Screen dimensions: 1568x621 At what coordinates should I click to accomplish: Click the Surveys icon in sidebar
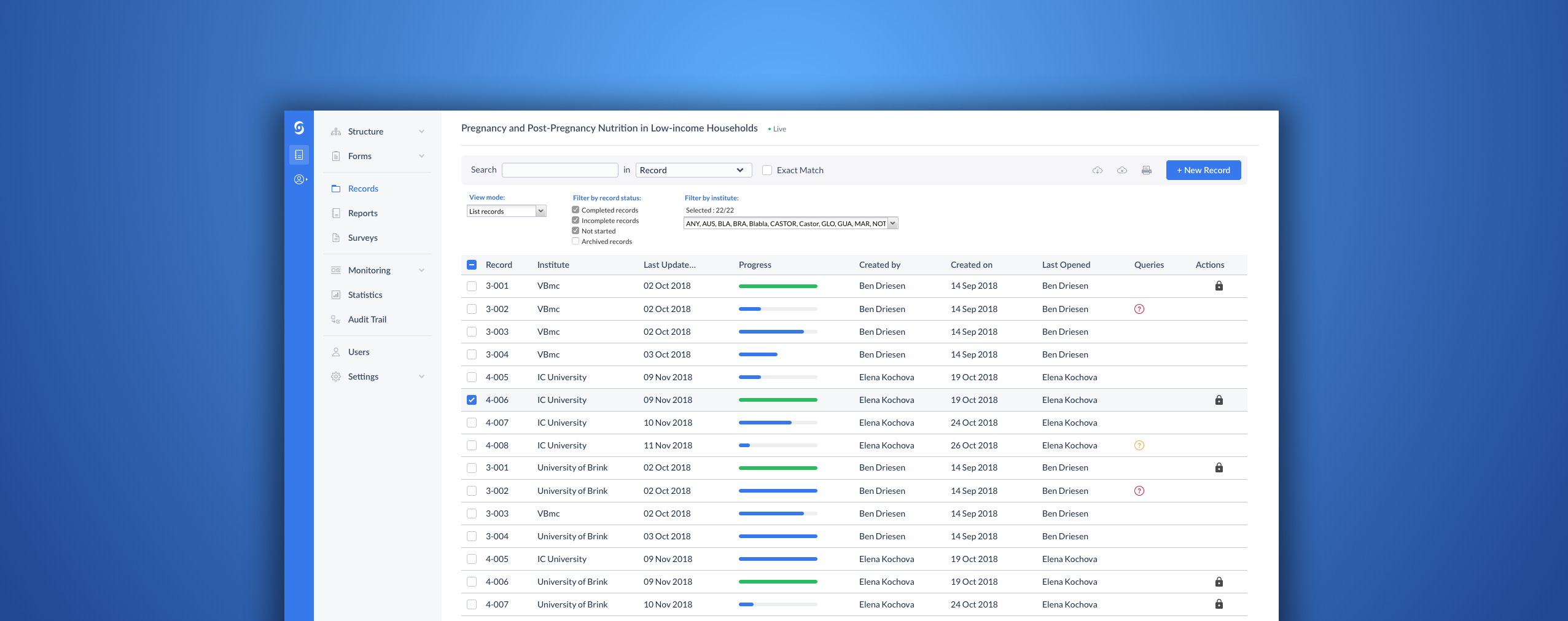pyautogui.click(x=336, y=238)
